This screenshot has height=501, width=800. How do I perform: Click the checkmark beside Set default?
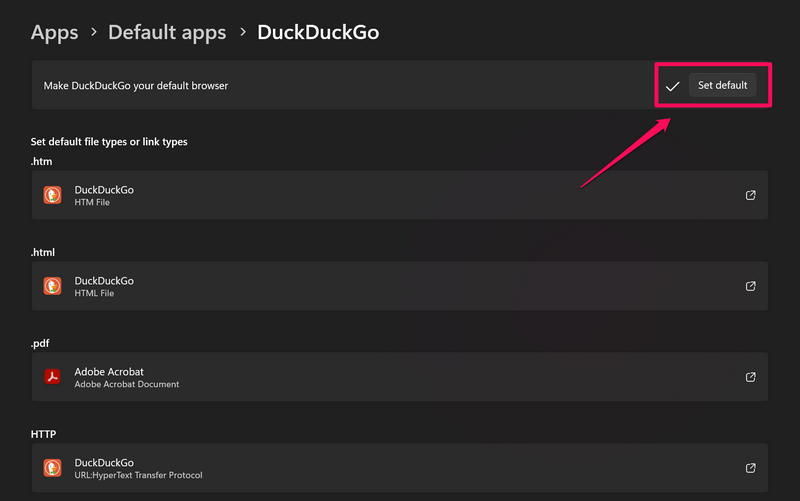click(673, 86)
